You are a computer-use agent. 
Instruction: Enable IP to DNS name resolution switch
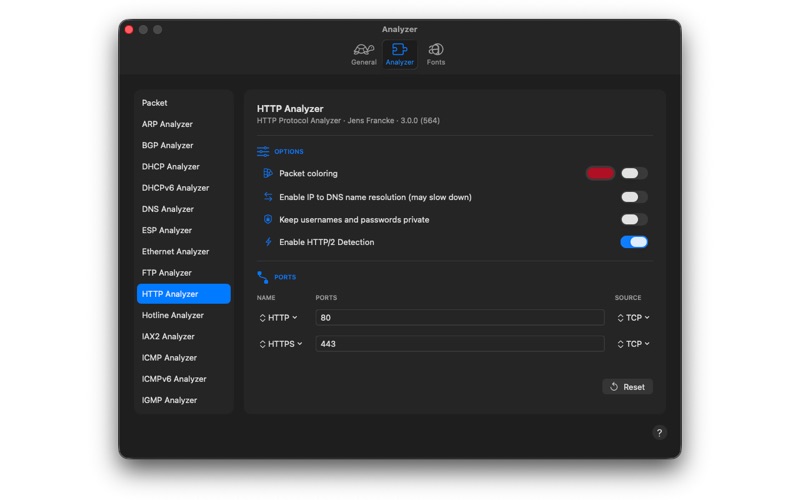(x=634, y=197)
